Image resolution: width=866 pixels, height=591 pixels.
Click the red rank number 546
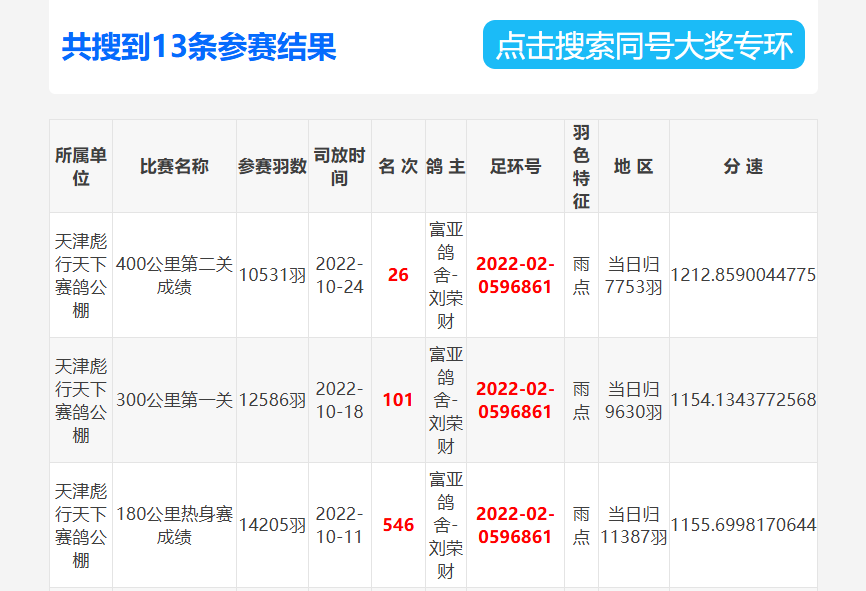pyautogui.click(x=398, y=525)
